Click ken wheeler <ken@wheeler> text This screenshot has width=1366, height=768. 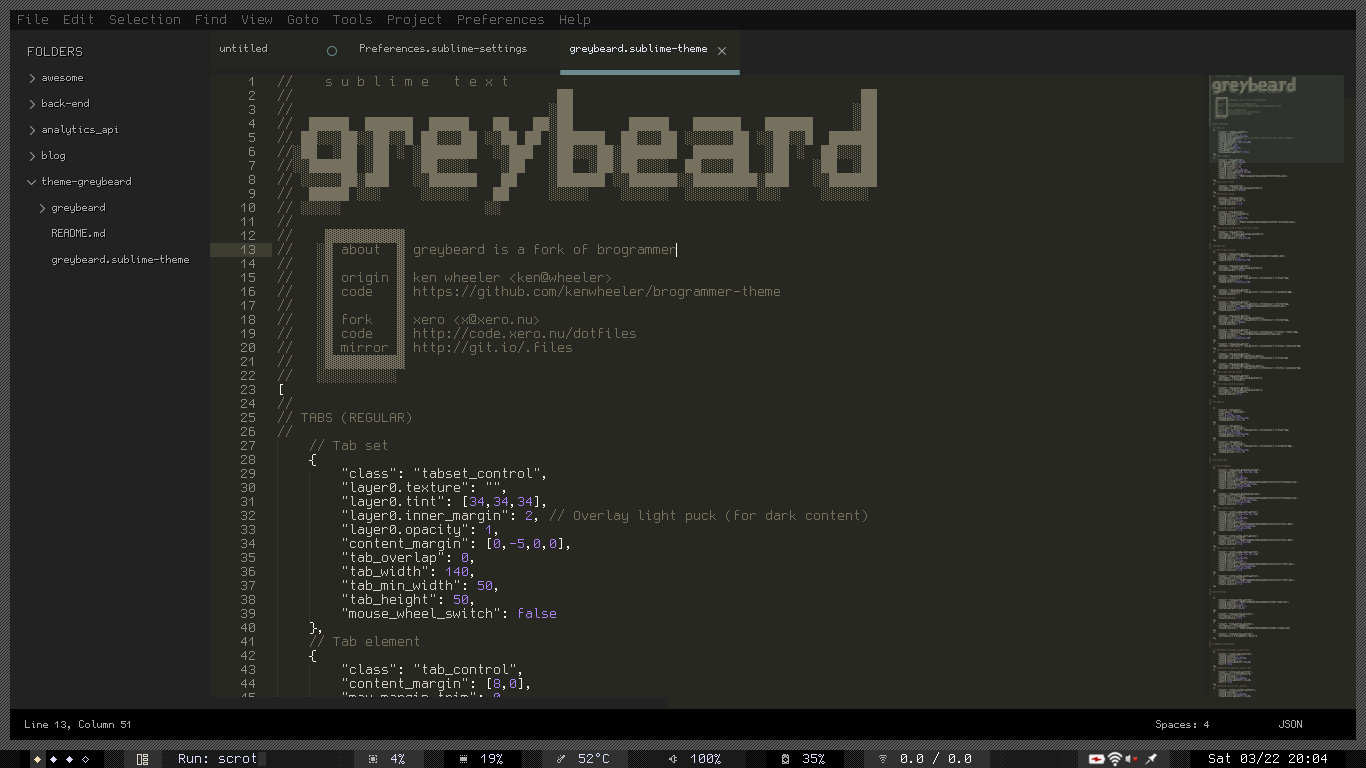(513, 277)
